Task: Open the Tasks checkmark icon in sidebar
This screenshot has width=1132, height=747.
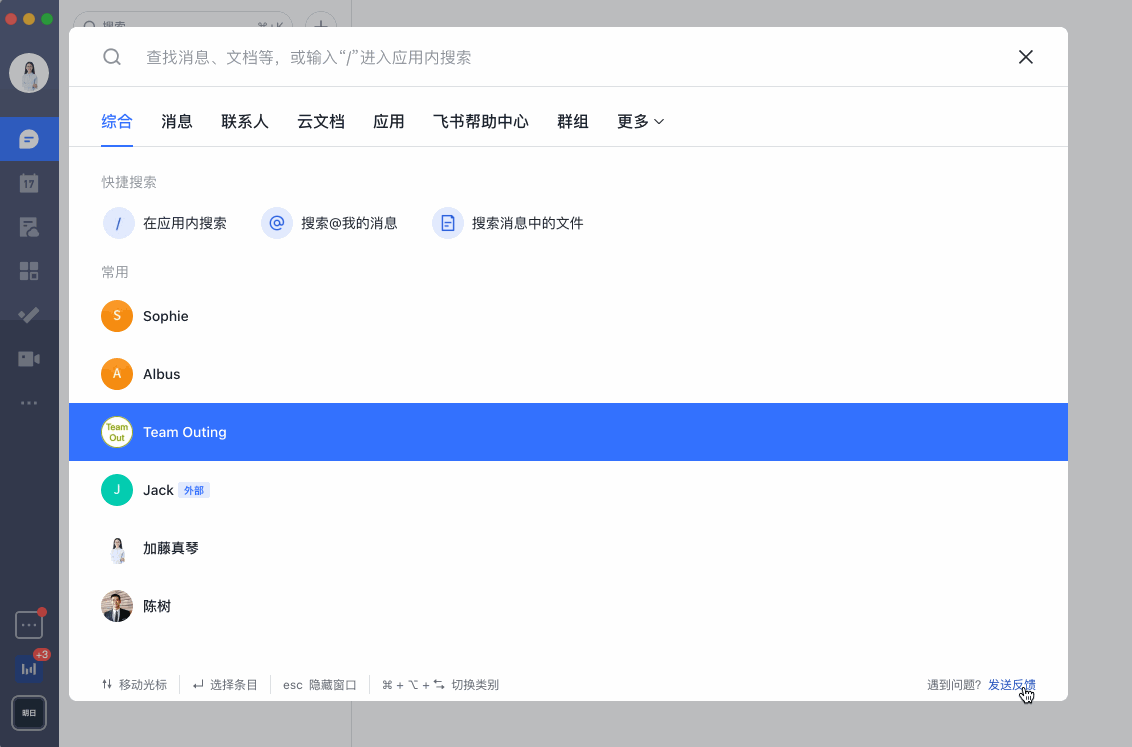Action: [29, 315]
